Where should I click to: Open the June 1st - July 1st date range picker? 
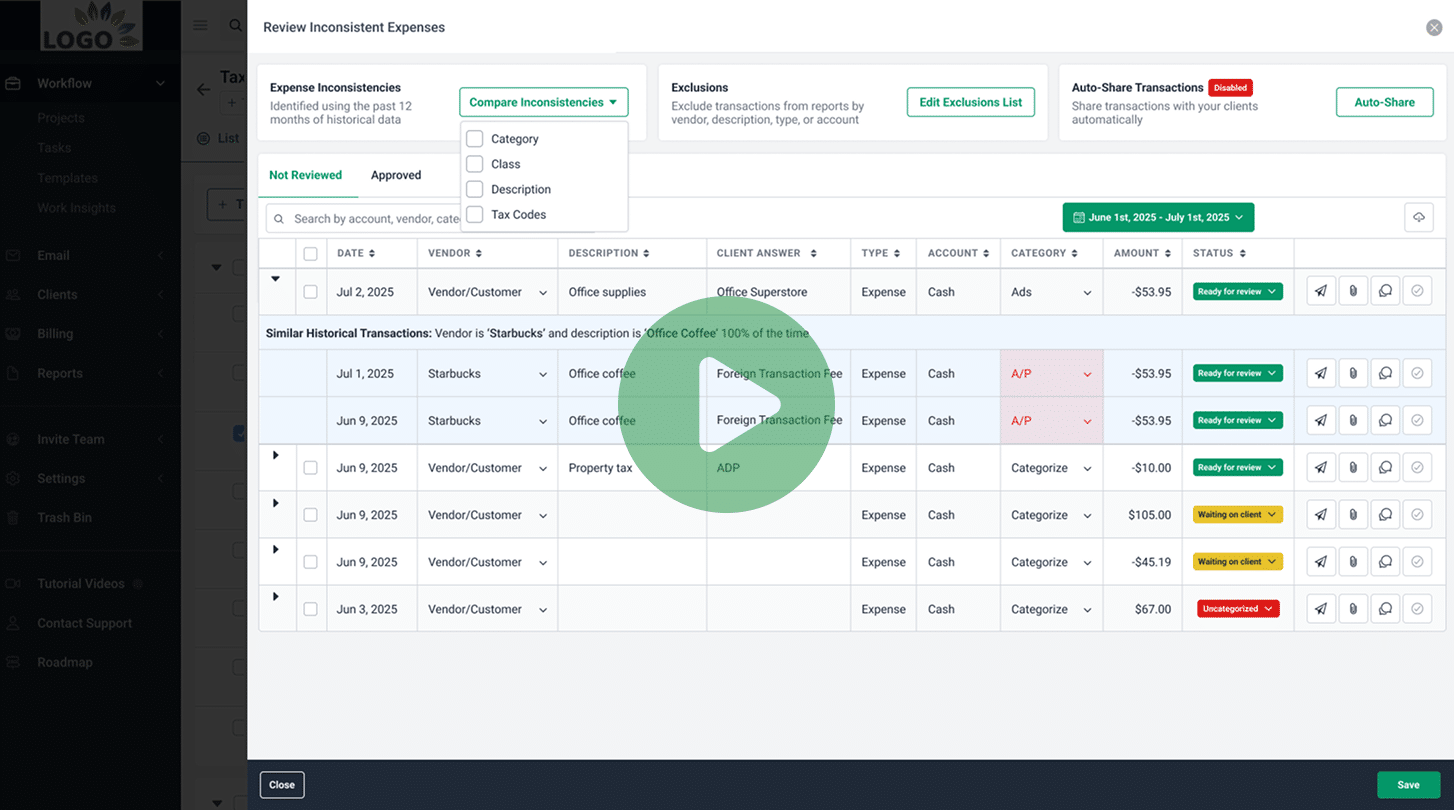(1157, 218)
